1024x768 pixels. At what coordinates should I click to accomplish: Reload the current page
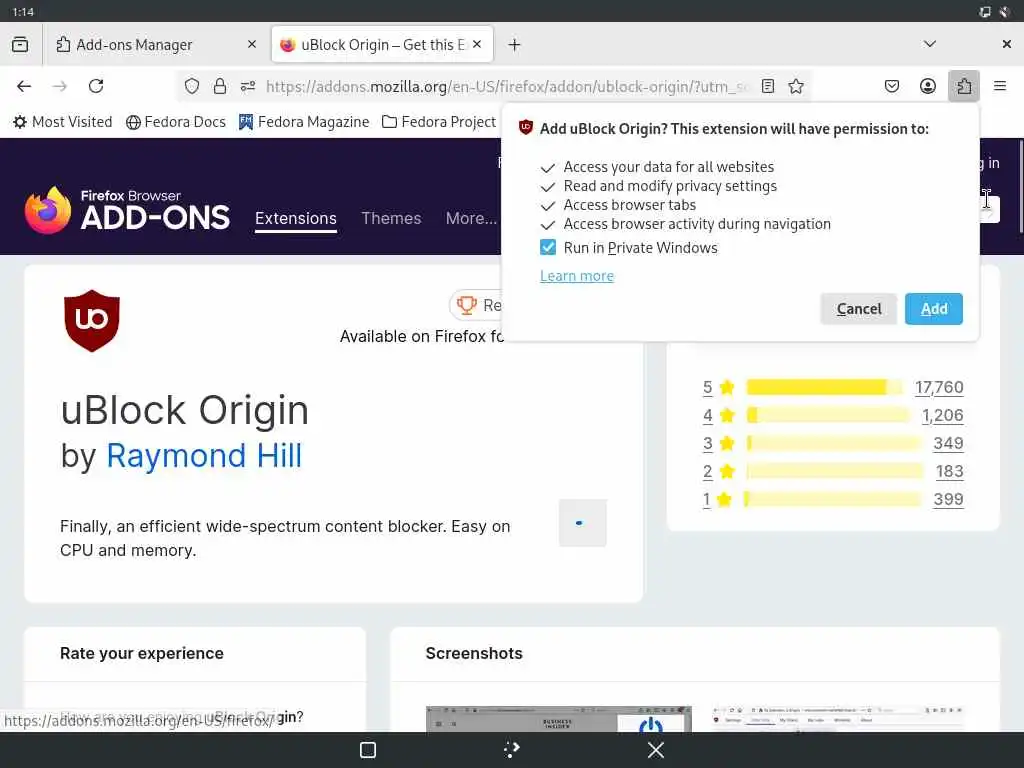(x=96, y=86)
